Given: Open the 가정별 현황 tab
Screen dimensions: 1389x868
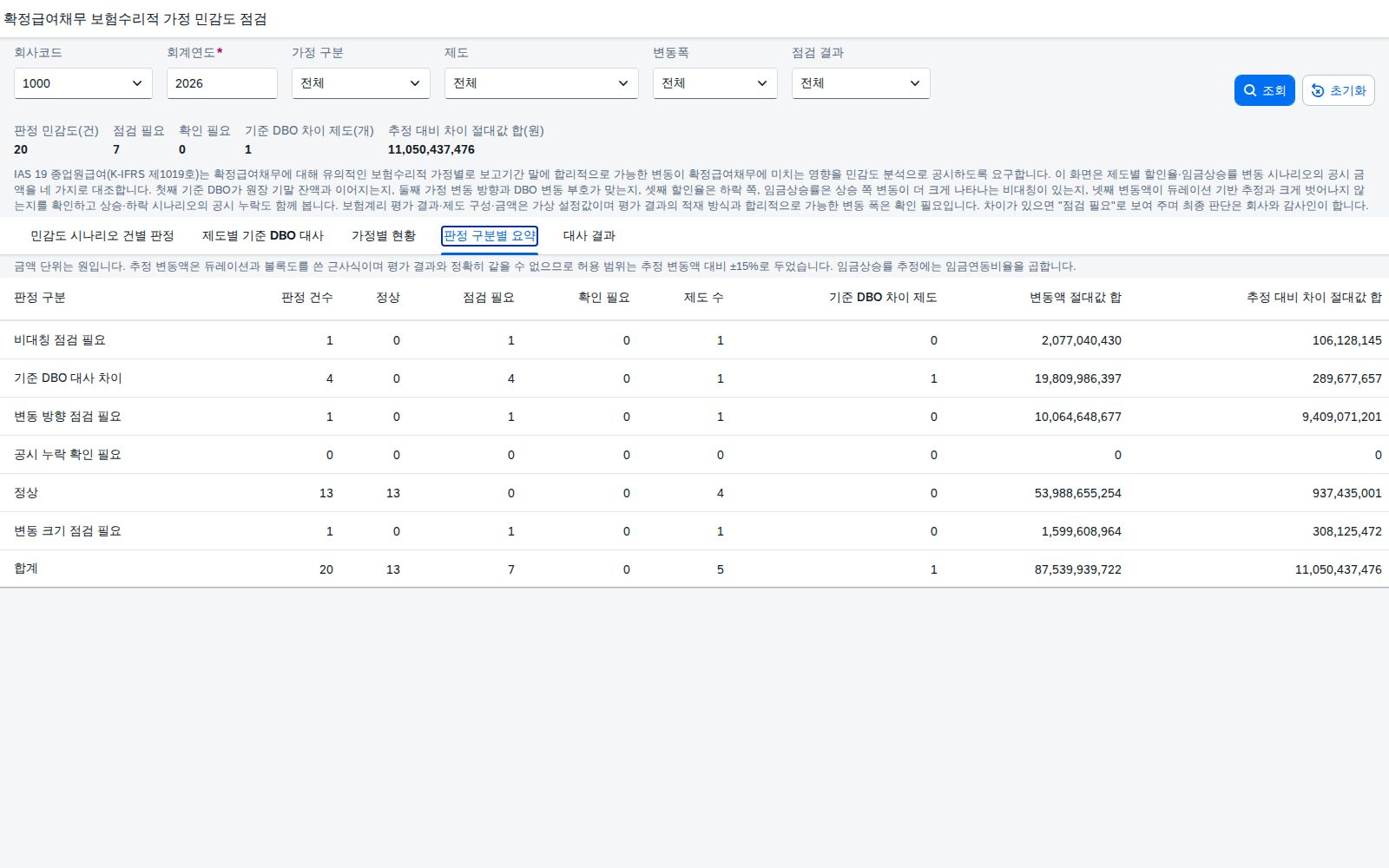Looking at the screenshot, I should (x=384, y=236).
